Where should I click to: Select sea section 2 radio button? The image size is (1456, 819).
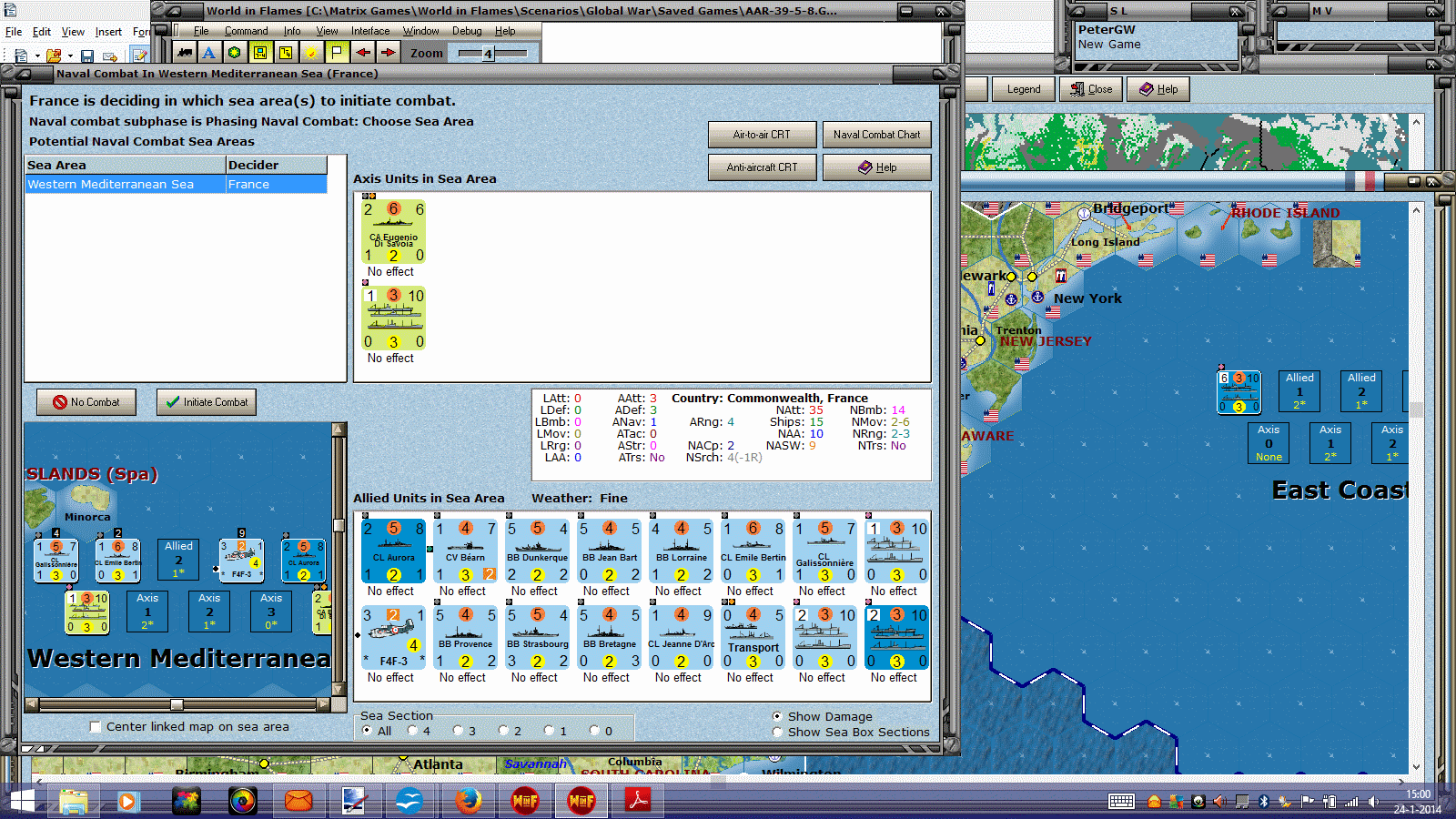(x=503, y=731)
